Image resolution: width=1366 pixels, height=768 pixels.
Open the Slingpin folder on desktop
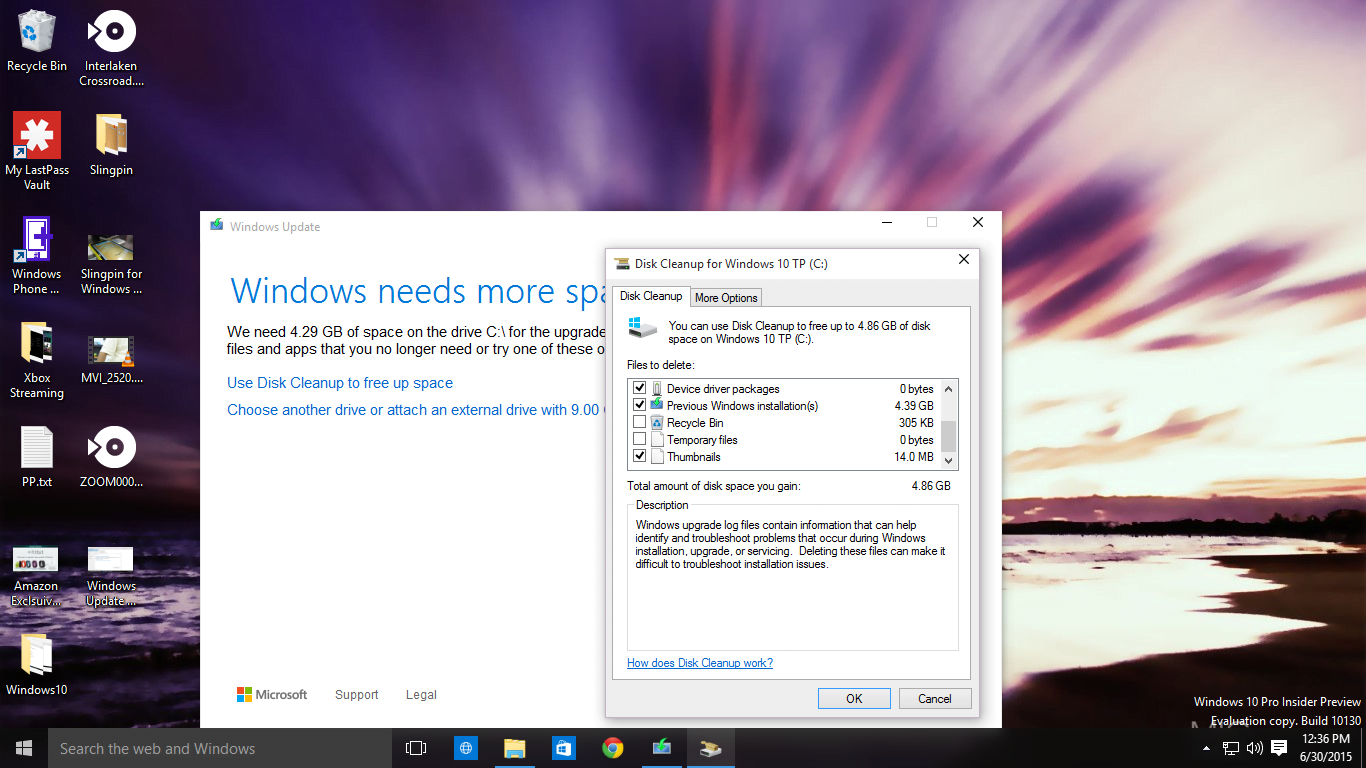pyautogui.click(x=111, y=145)
